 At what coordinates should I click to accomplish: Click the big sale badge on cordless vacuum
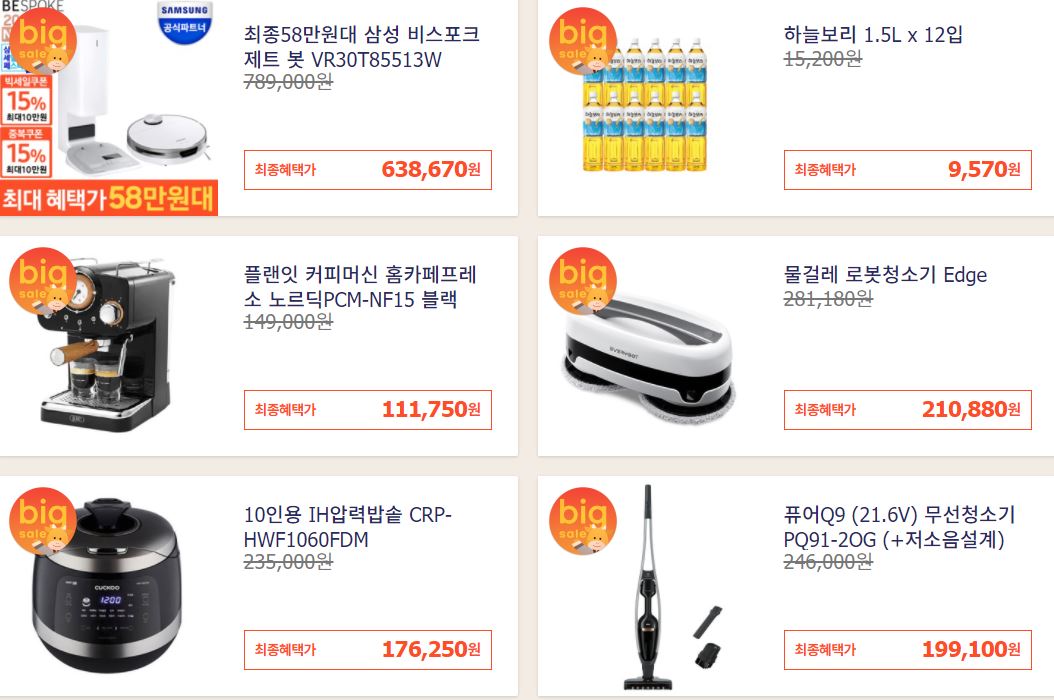(x=583, y=521)
